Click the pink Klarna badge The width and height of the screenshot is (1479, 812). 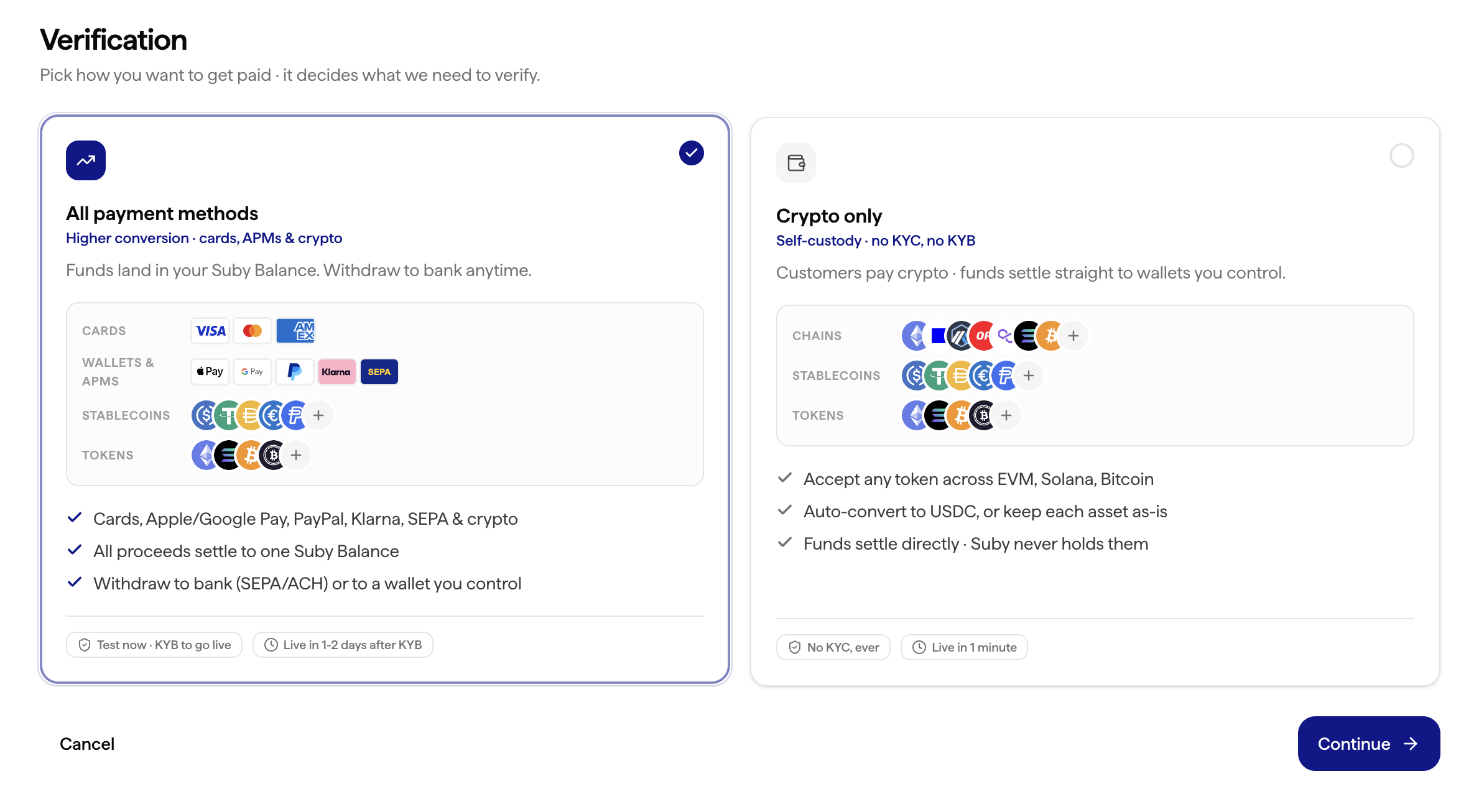pyautogui.click(x=336, y=372)
